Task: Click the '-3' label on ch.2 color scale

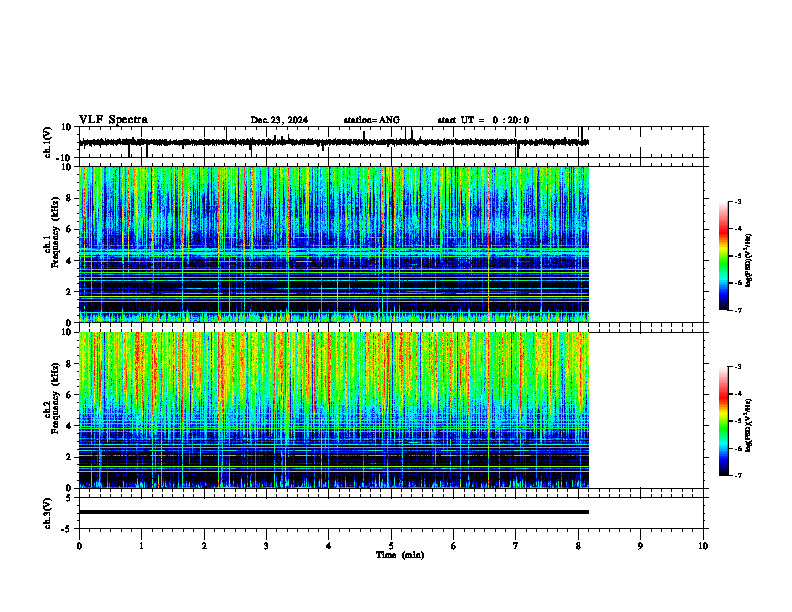Action: [737, 367]
